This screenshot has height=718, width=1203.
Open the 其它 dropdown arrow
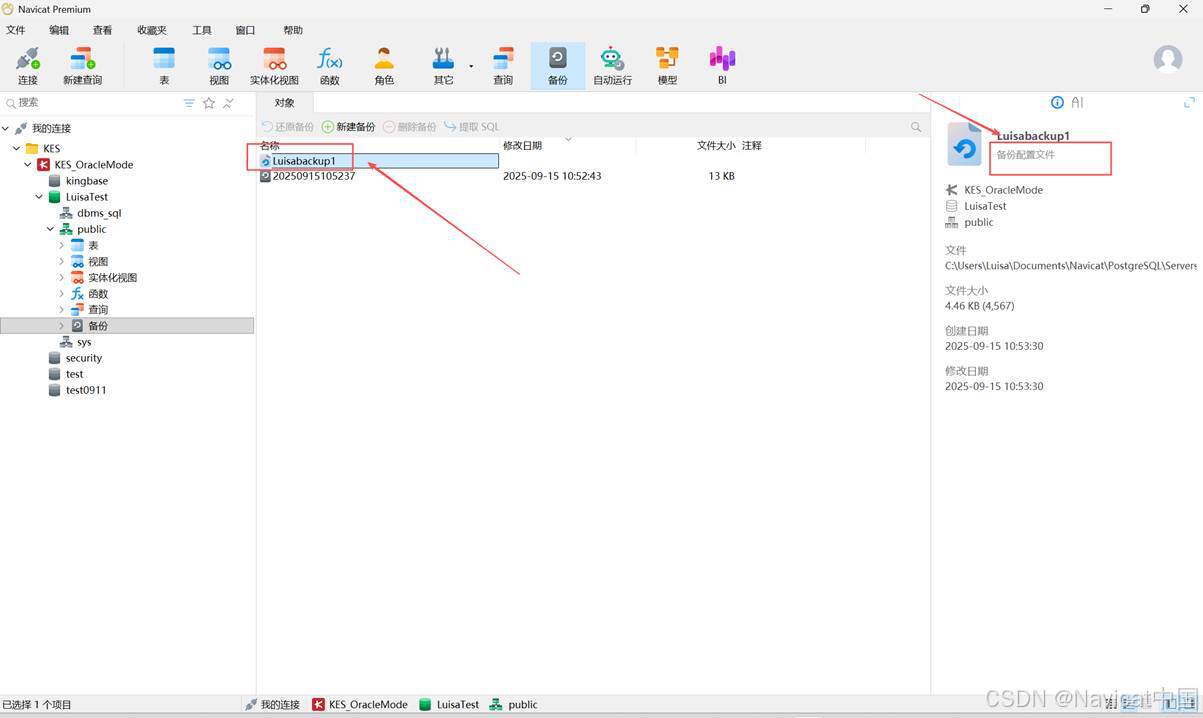471,67
